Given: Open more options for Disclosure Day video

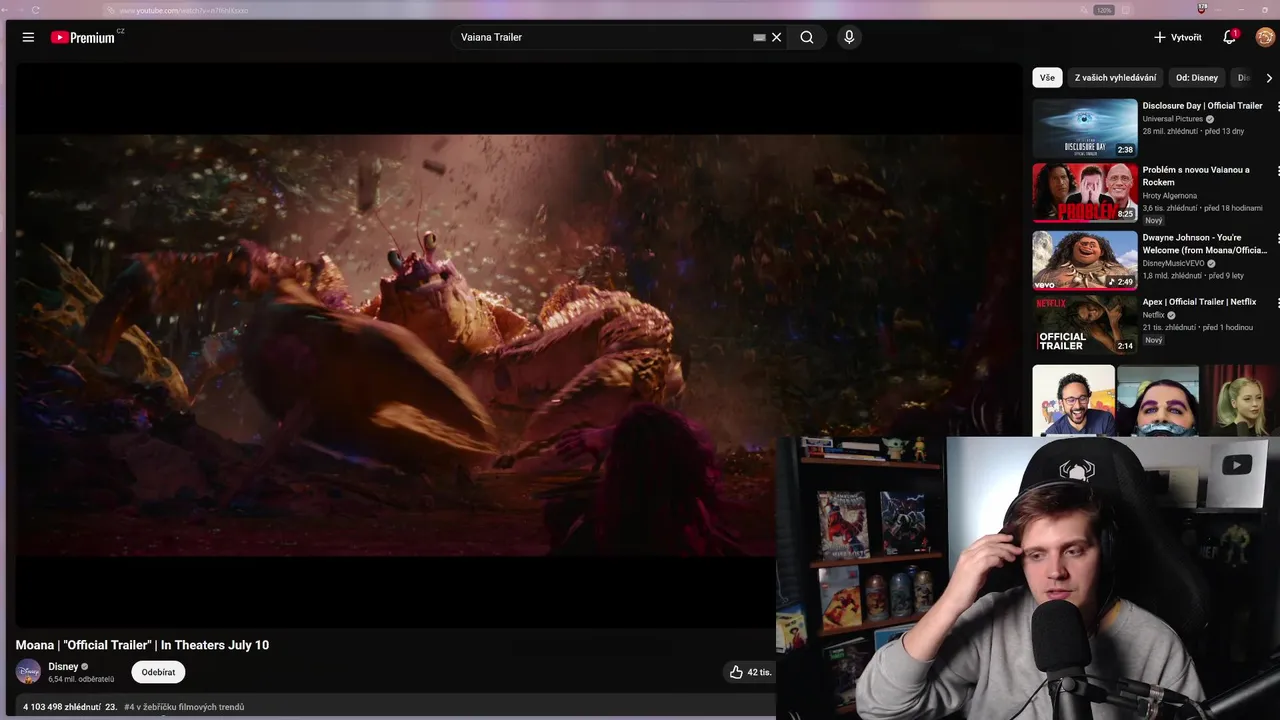Looking at the screenshot, I should pos(1277,106).
